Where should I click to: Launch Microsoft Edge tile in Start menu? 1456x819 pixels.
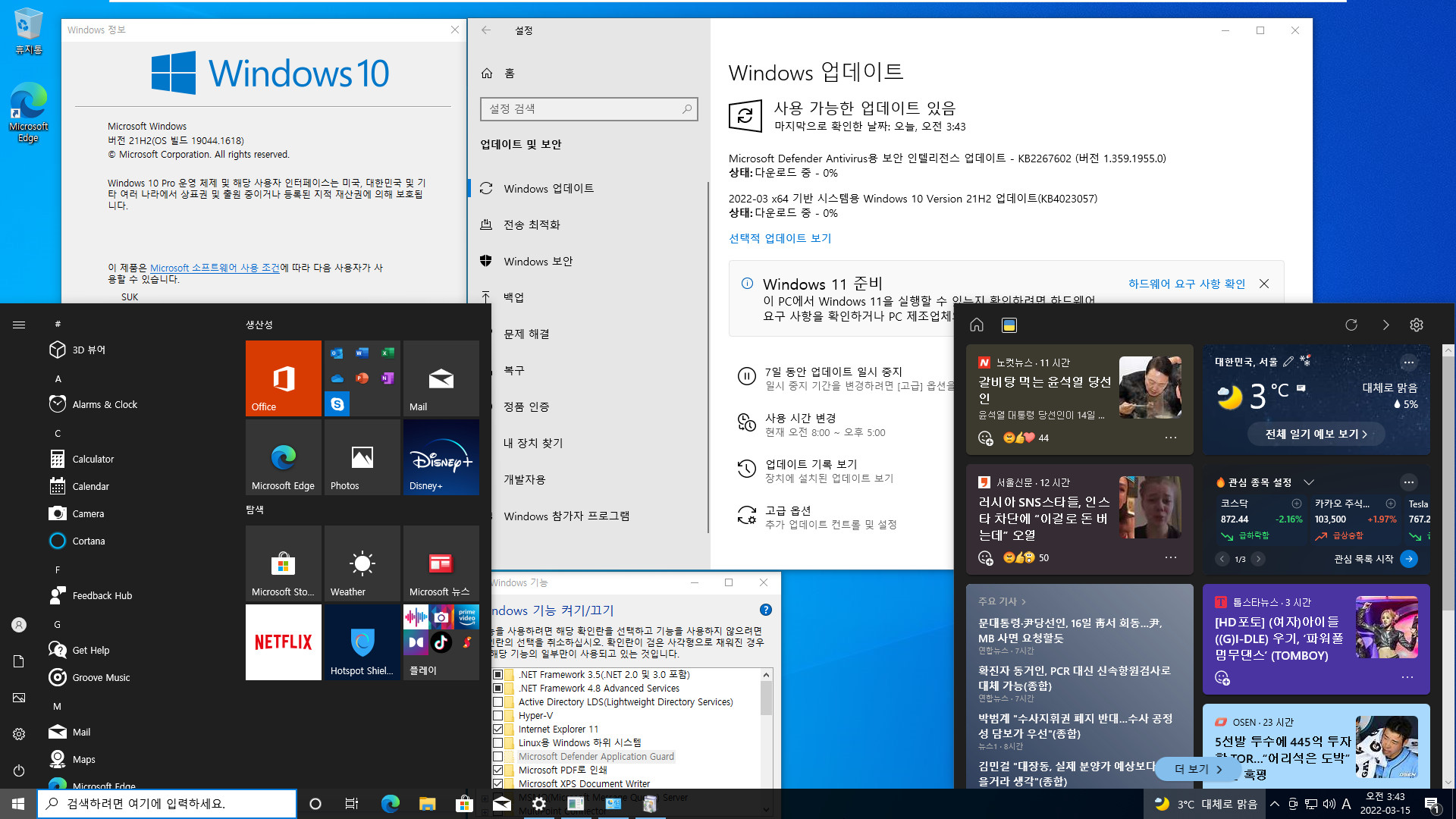point(283,457)
